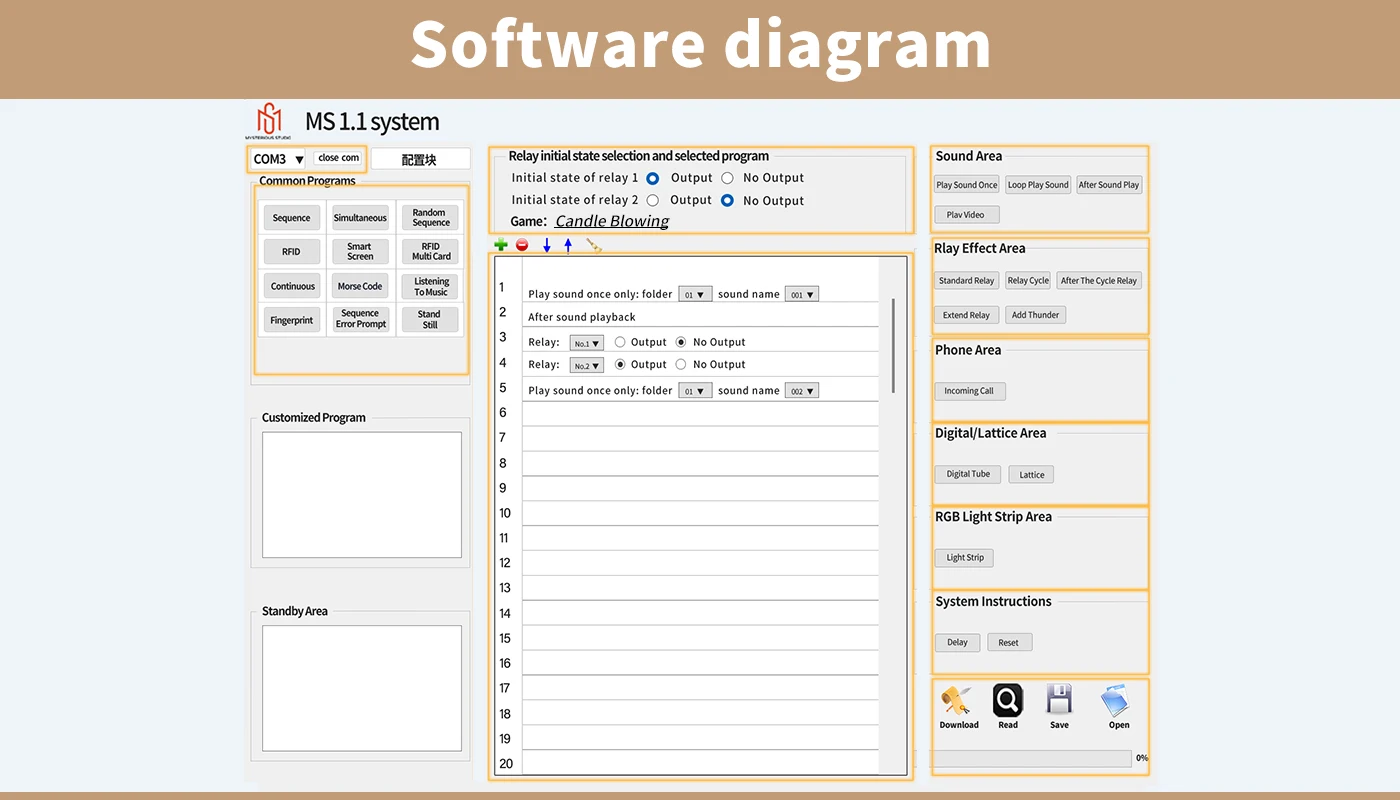Move row down with blue down arrow
The image size is (1400, 800).
(547, 245)
